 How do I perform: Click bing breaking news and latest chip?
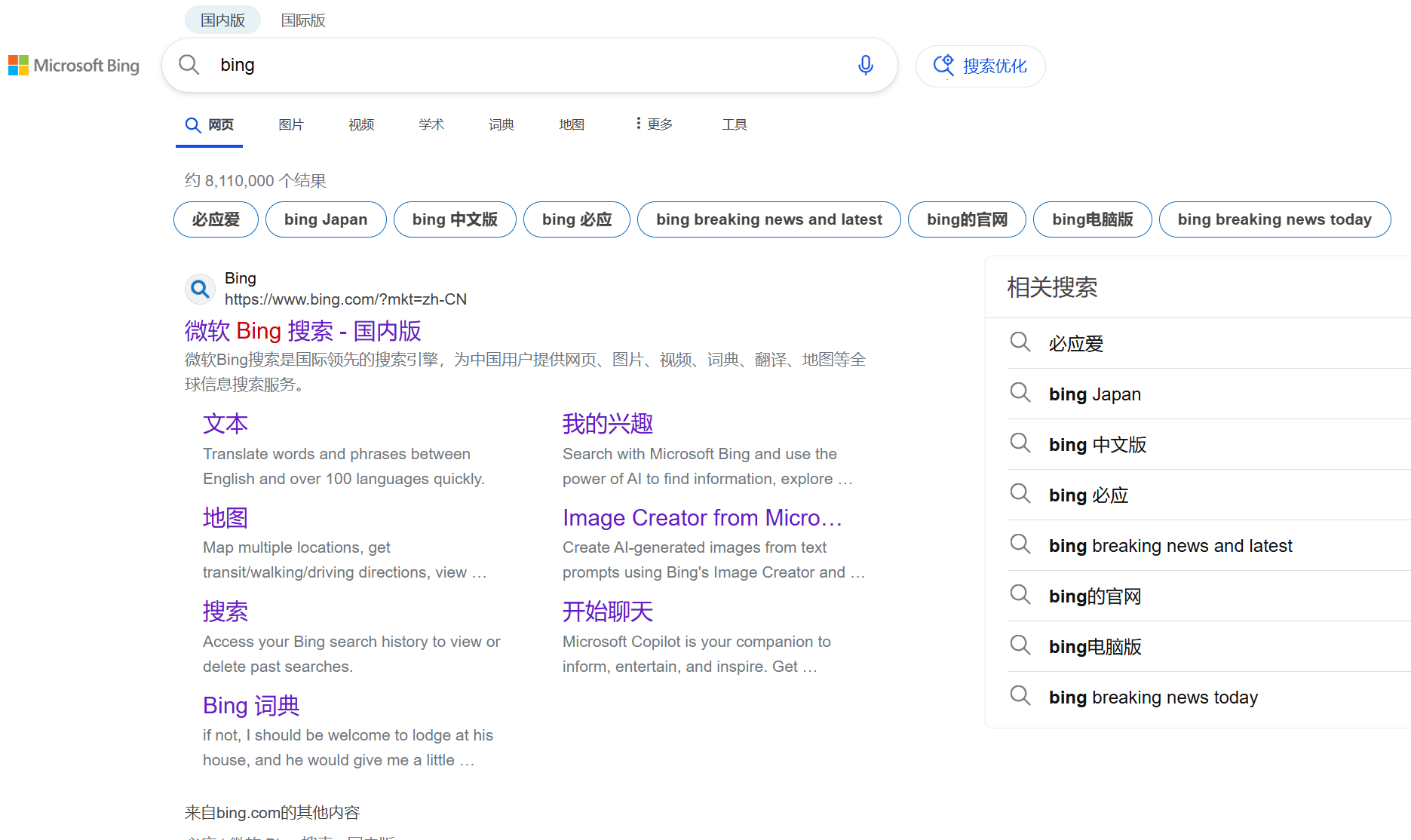(x=769, y=219)
